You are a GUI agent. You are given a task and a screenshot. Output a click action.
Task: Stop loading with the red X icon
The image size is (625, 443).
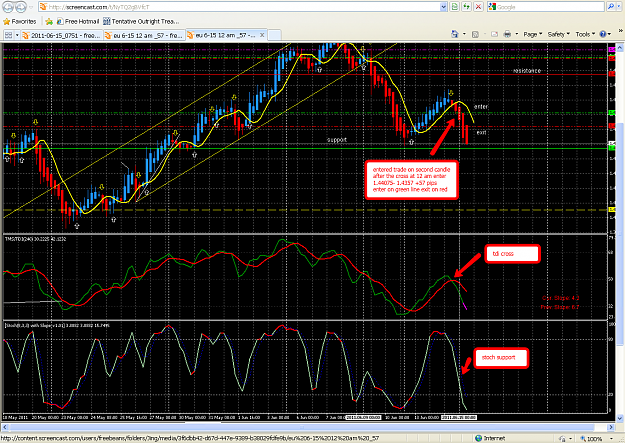click(478, 7)
